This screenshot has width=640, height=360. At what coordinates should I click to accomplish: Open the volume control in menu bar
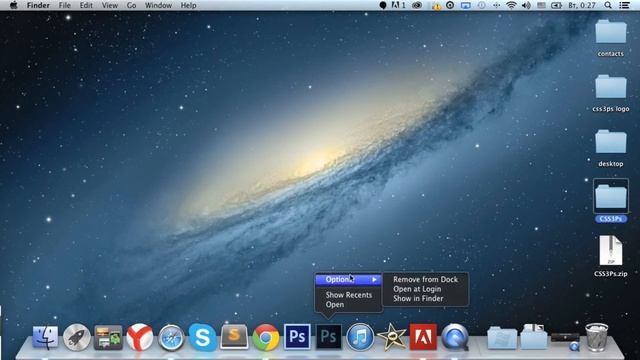[x=526, y=5]
